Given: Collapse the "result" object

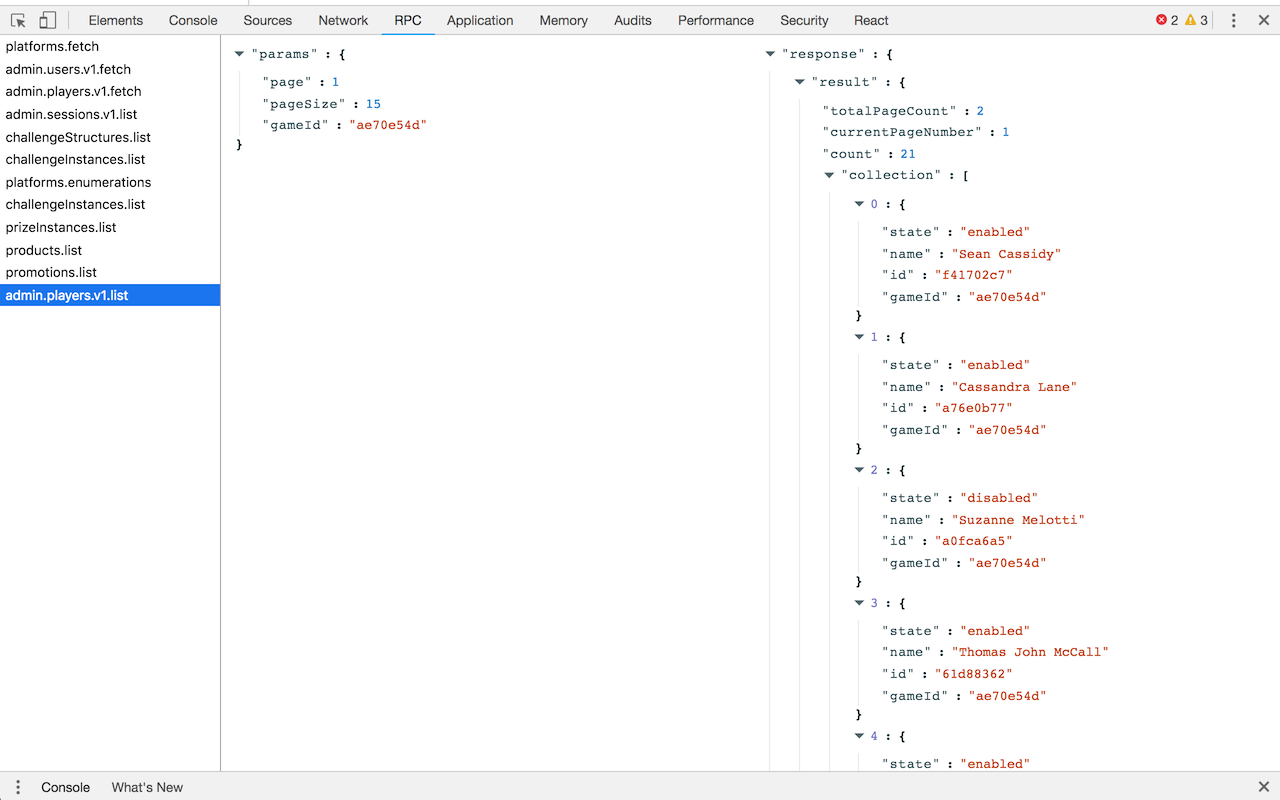Looking at the screenshot, I should click(799, 82).
